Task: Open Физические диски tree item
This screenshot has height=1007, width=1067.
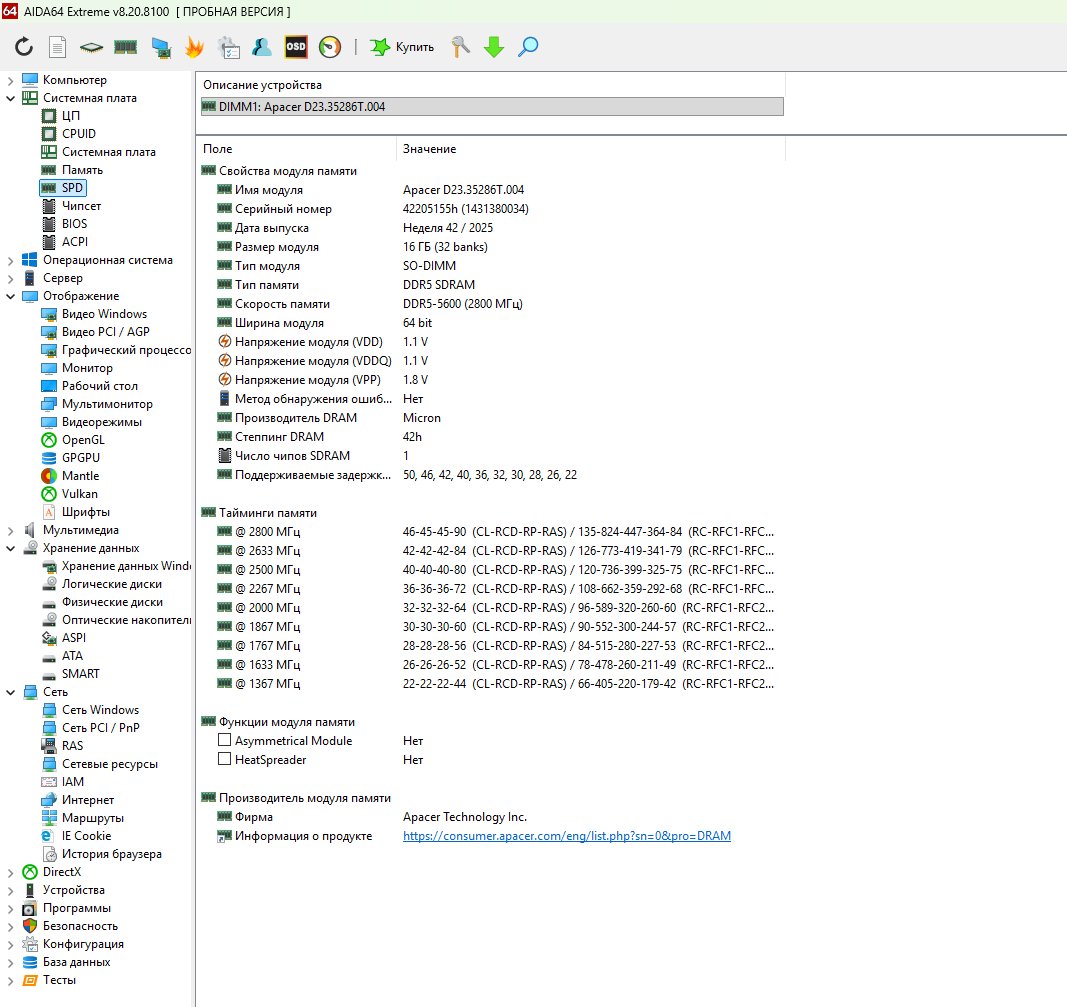Action: (x=112, y=602)
